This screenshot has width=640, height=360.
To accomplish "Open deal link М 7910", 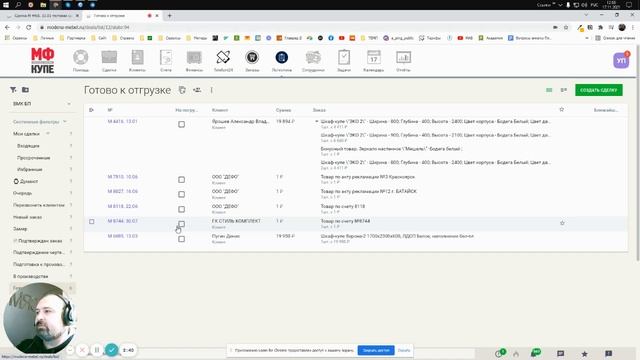I will pyautogui.click(x=122, y=177).
